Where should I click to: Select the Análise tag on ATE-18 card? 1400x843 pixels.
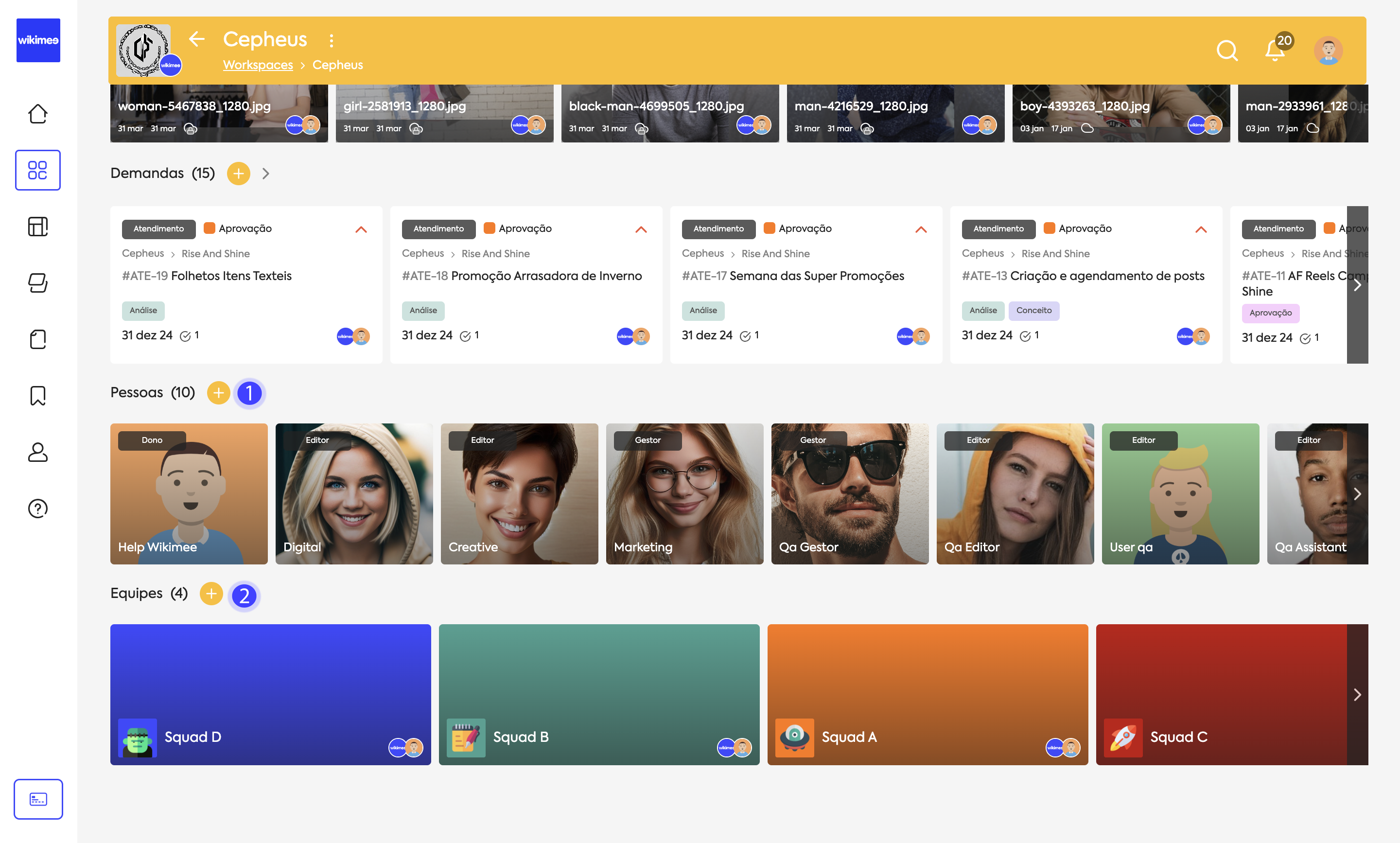[422, 310]
